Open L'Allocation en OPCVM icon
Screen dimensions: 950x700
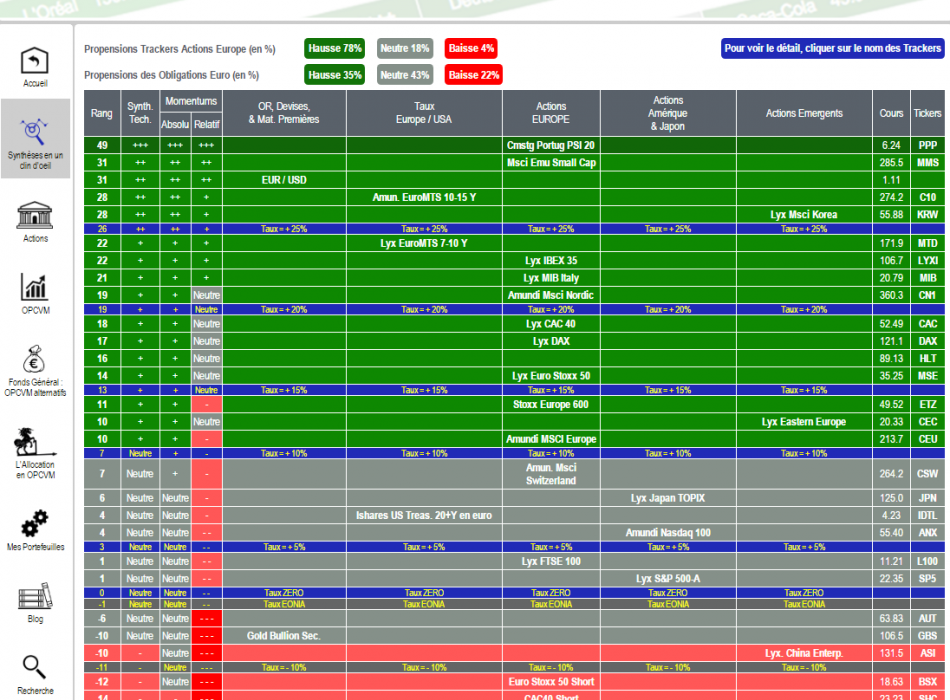[x=35, y=442]
